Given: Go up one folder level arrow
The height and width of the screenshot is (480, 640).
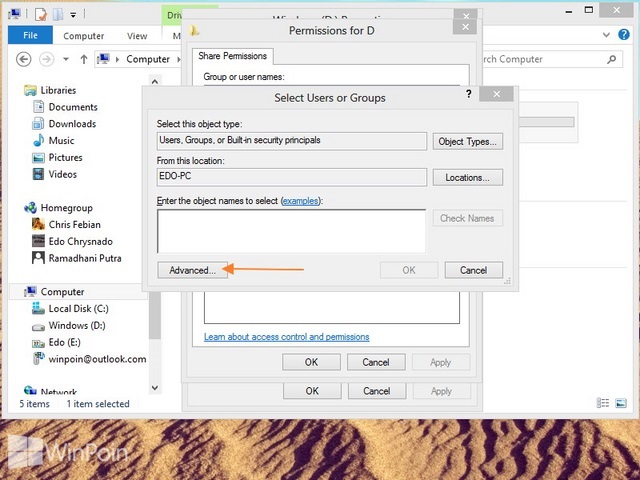Looking at the screenshot, I should click(x=84, y=60).
